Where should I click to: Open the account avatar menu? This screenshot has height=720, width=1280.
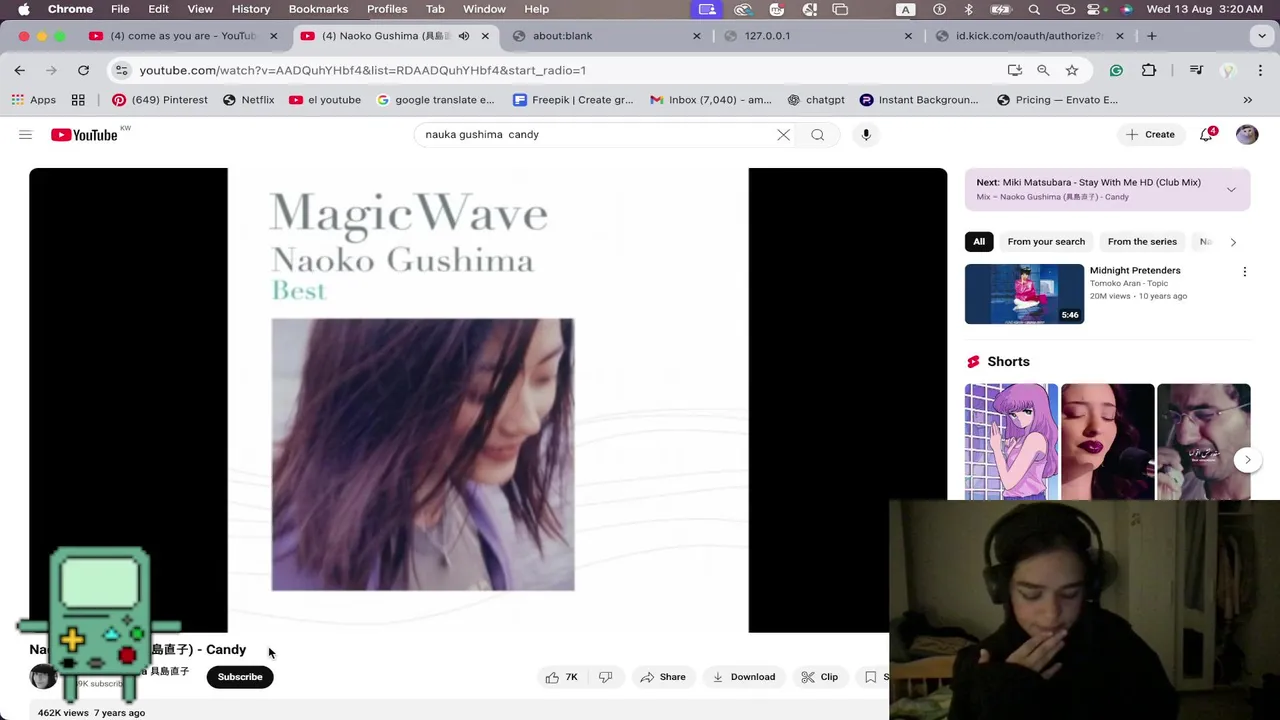(1247, 134)
